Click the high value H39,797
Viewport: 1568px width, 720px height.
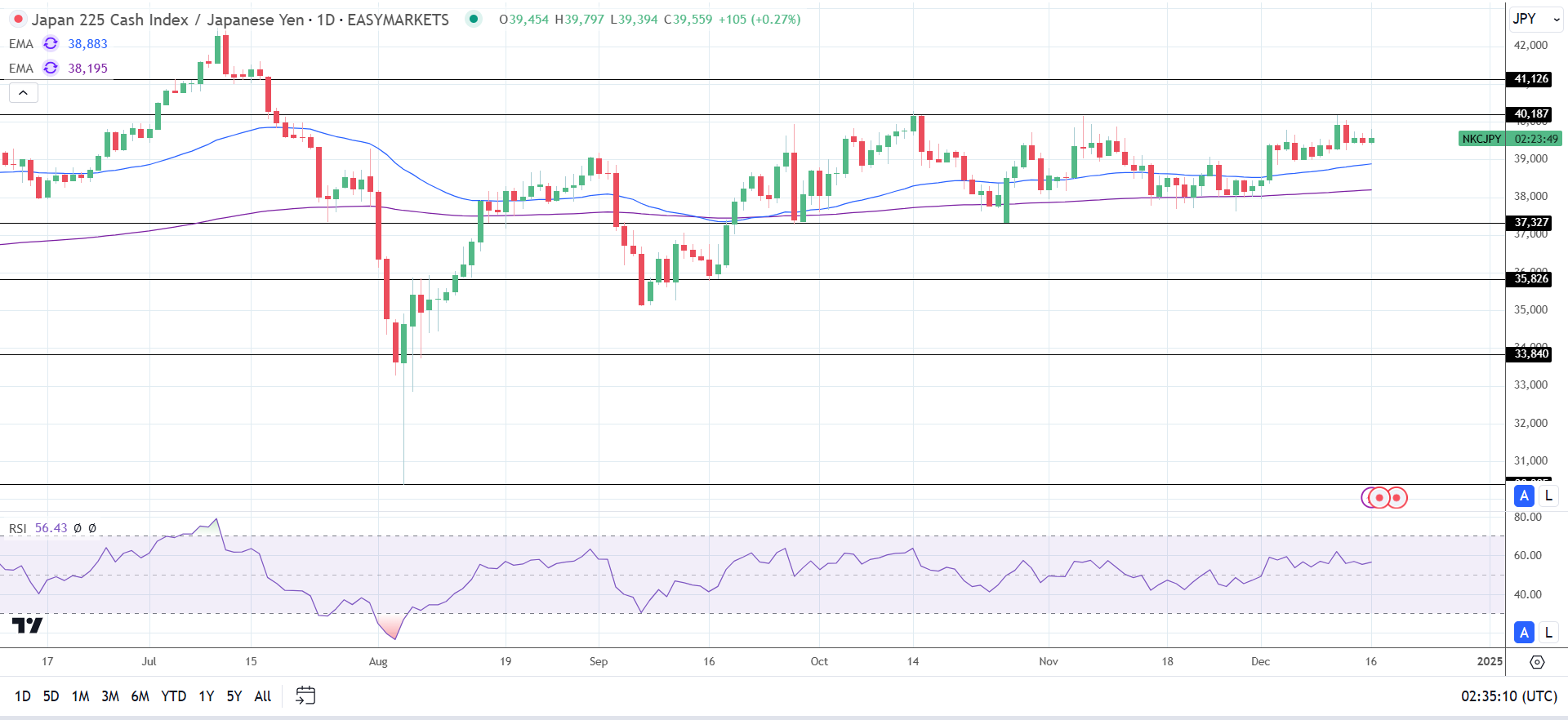point(579,19)
